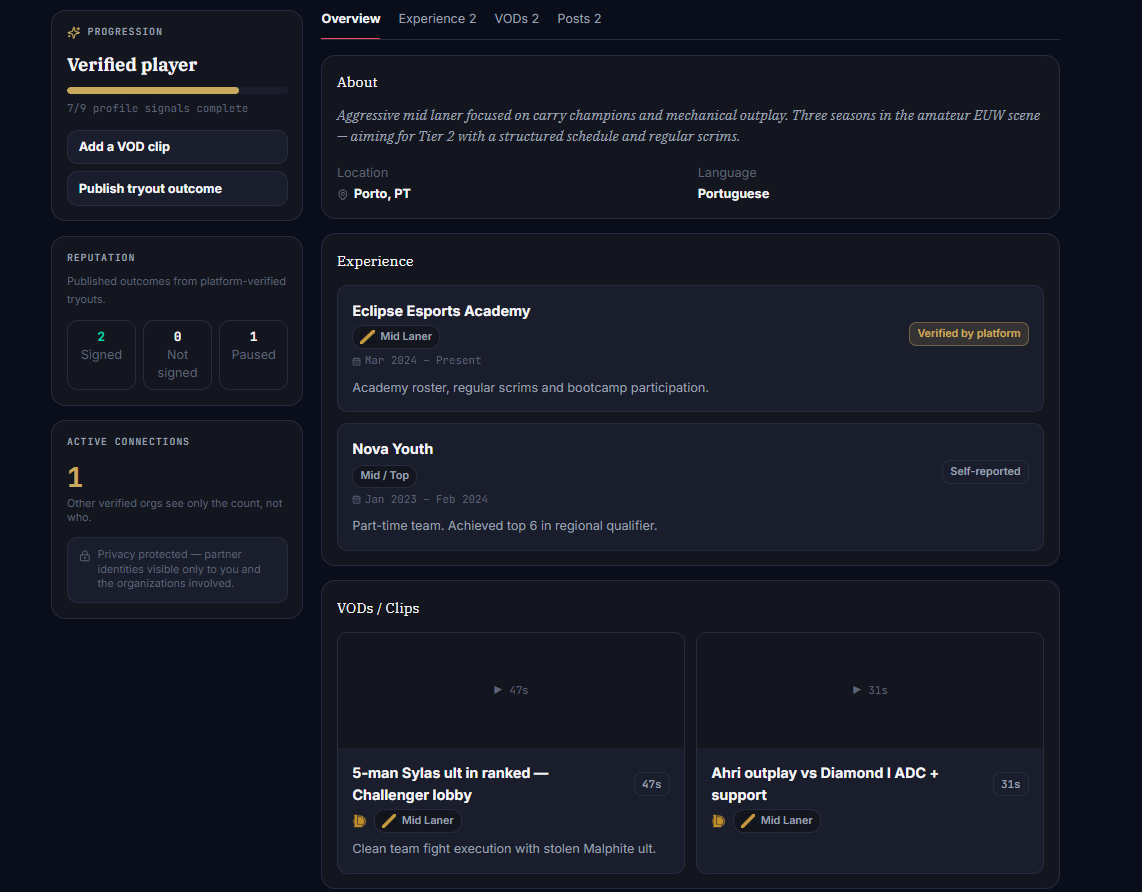Select the Mid / Top role tag

coord(385,475)
